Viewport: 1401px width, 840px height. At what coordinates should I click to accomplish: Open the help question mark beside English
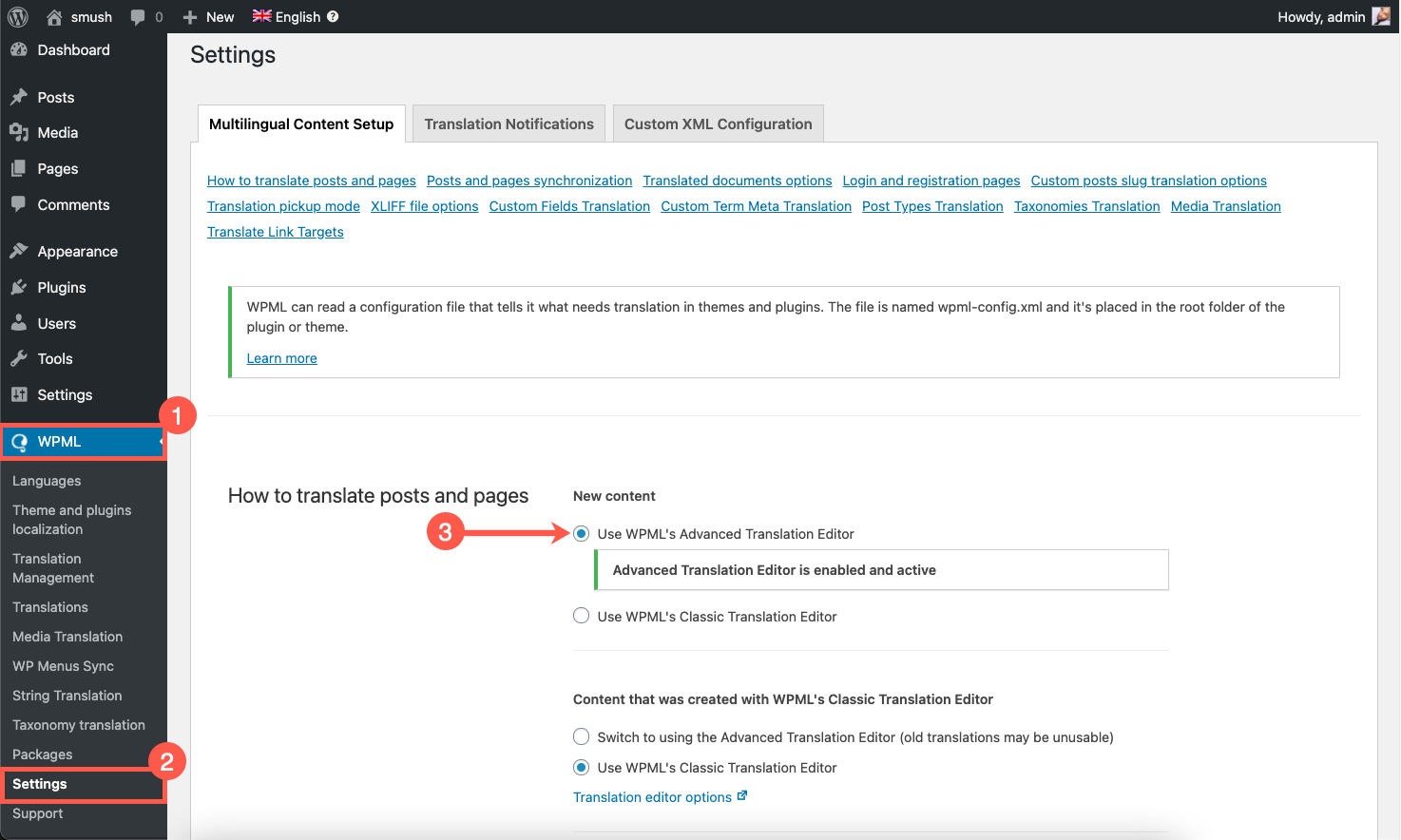pos(333,16)
